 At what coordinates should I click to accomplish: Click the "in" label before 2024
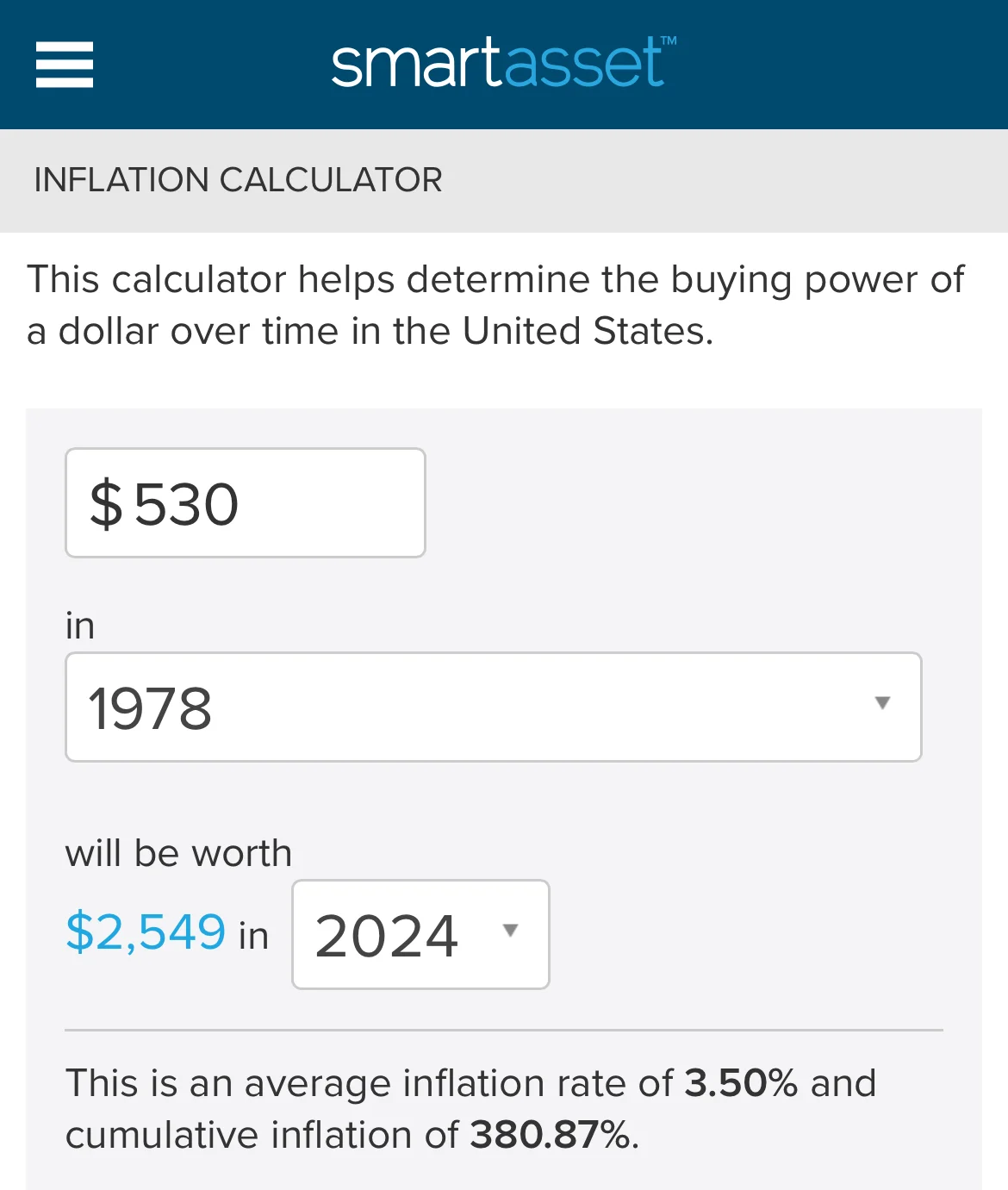253,936
